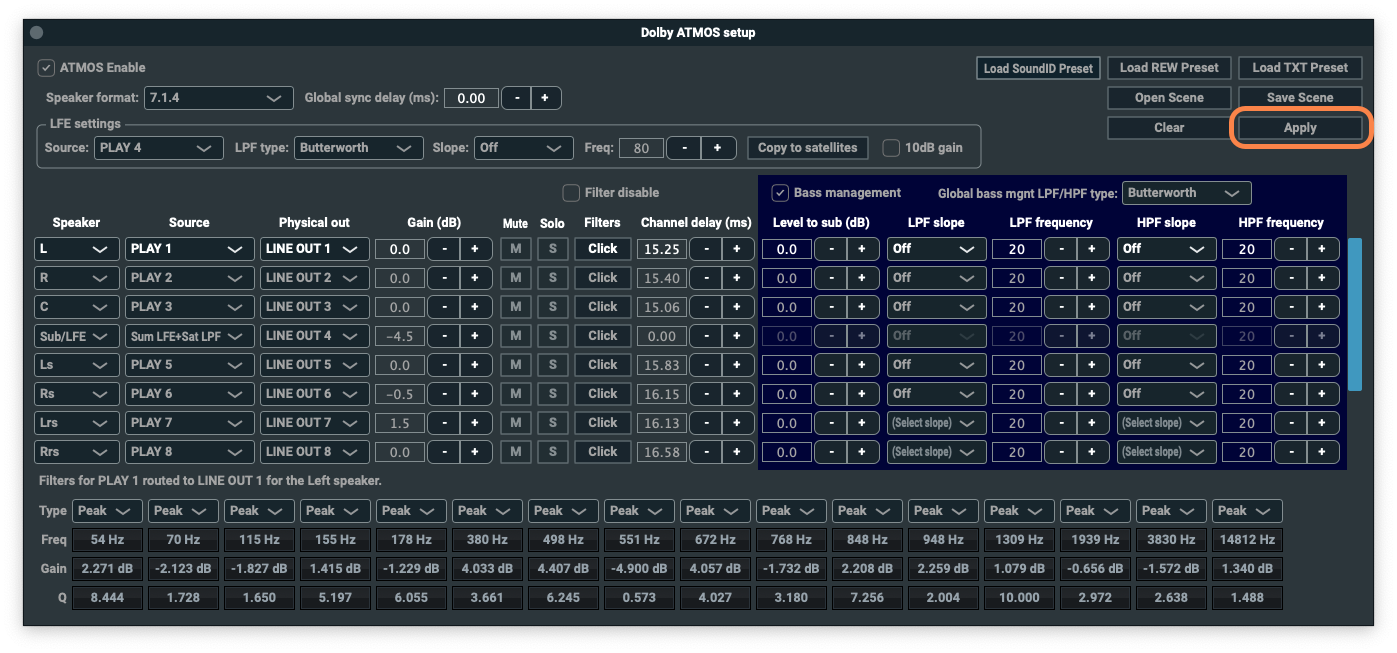
Task: Click the 1309 Hz frequency cell
Action: click(1019, 540)
